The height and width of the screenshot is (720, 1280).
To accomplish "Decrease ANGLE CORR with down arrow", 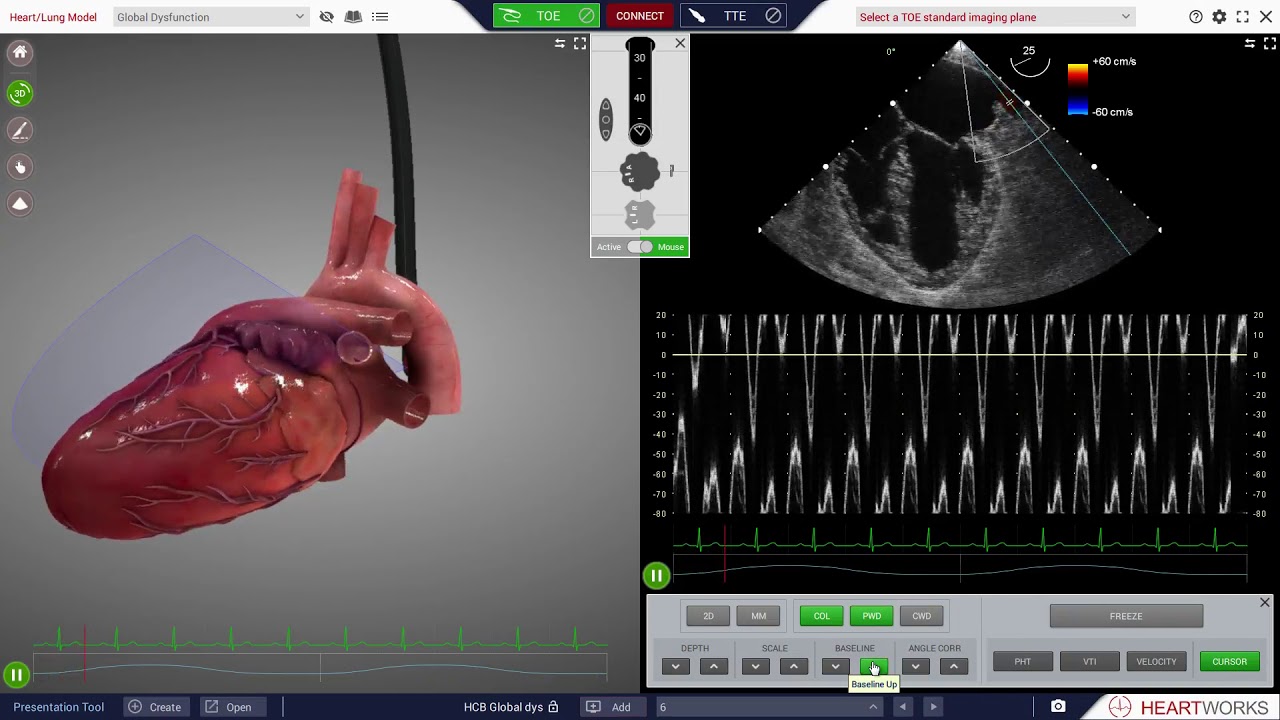I will point(915,666).
